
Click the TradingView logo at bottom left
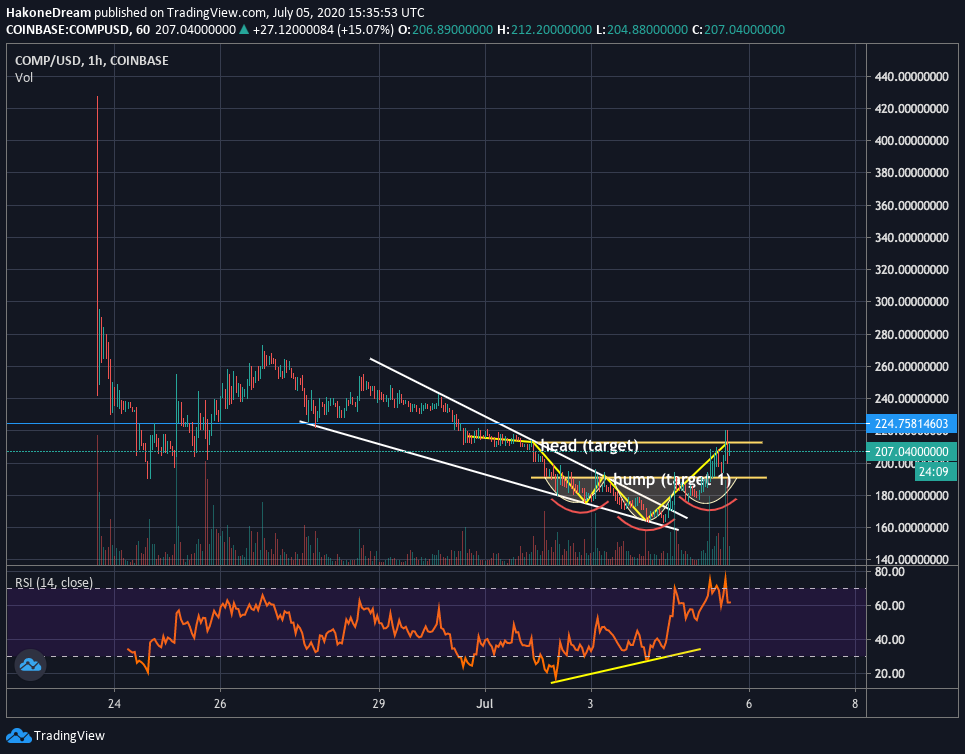pyautogui.click(x=55, y=735)
